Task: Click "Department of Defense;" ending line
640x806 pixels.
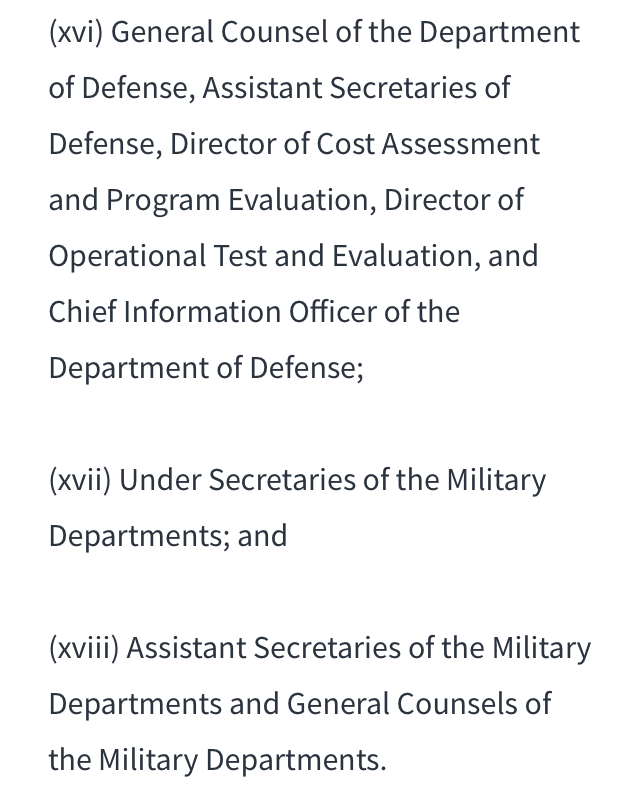Action: tap(206, 369)
